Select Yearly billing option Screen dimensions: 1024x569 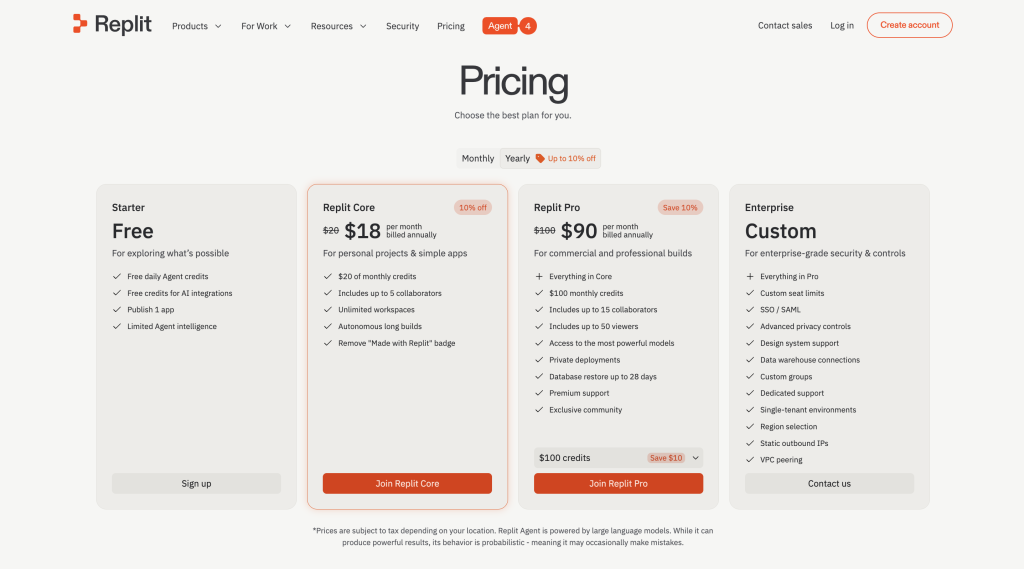517,158
